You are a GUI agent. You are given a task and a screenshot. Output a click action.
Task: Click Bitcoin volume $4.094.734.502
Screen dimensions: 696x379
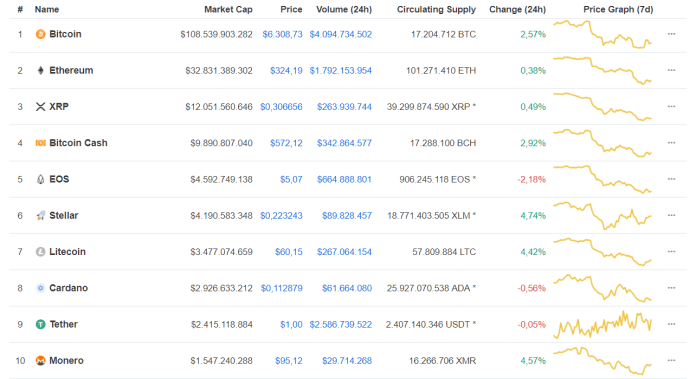pyautogui.click(x=340, y=34)
